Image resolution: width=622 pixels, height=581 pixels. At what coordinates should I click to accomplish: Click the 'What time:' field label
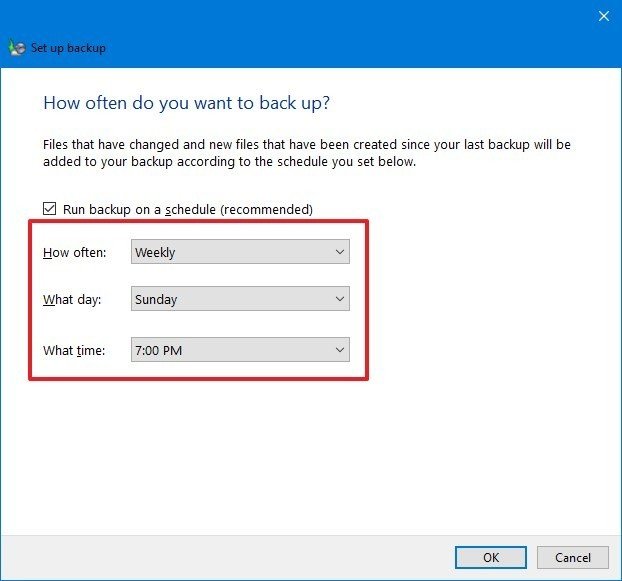point(73,350)
